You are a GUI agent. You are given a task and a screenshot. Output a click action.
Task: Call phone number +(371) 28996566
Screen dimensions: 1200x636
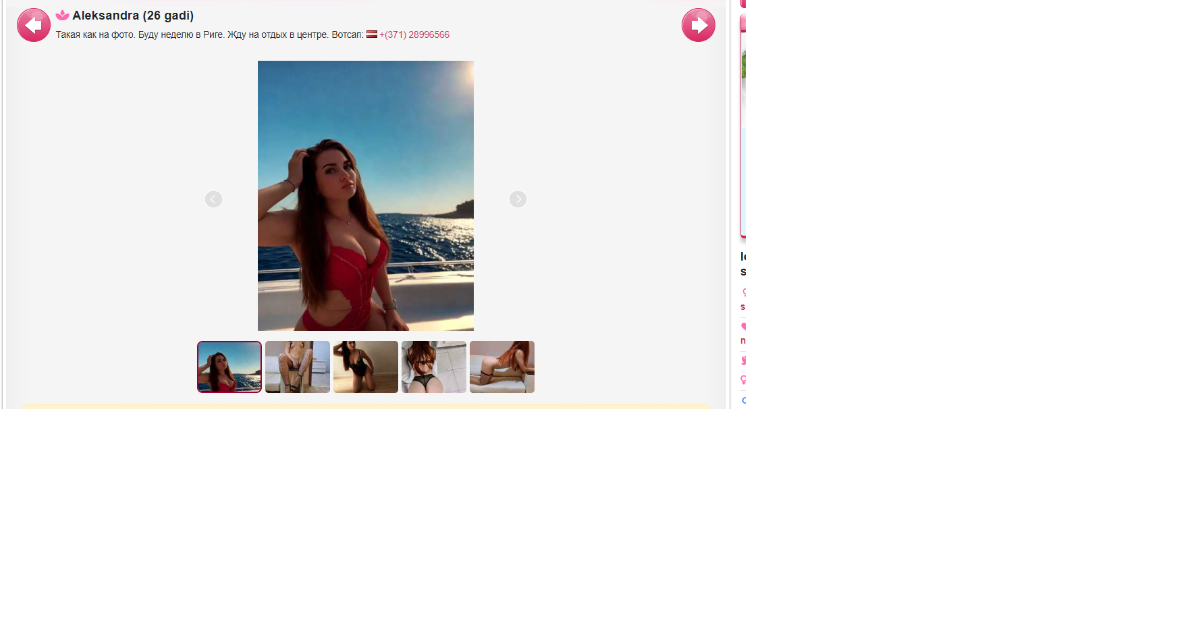click(x=414, y=35)
